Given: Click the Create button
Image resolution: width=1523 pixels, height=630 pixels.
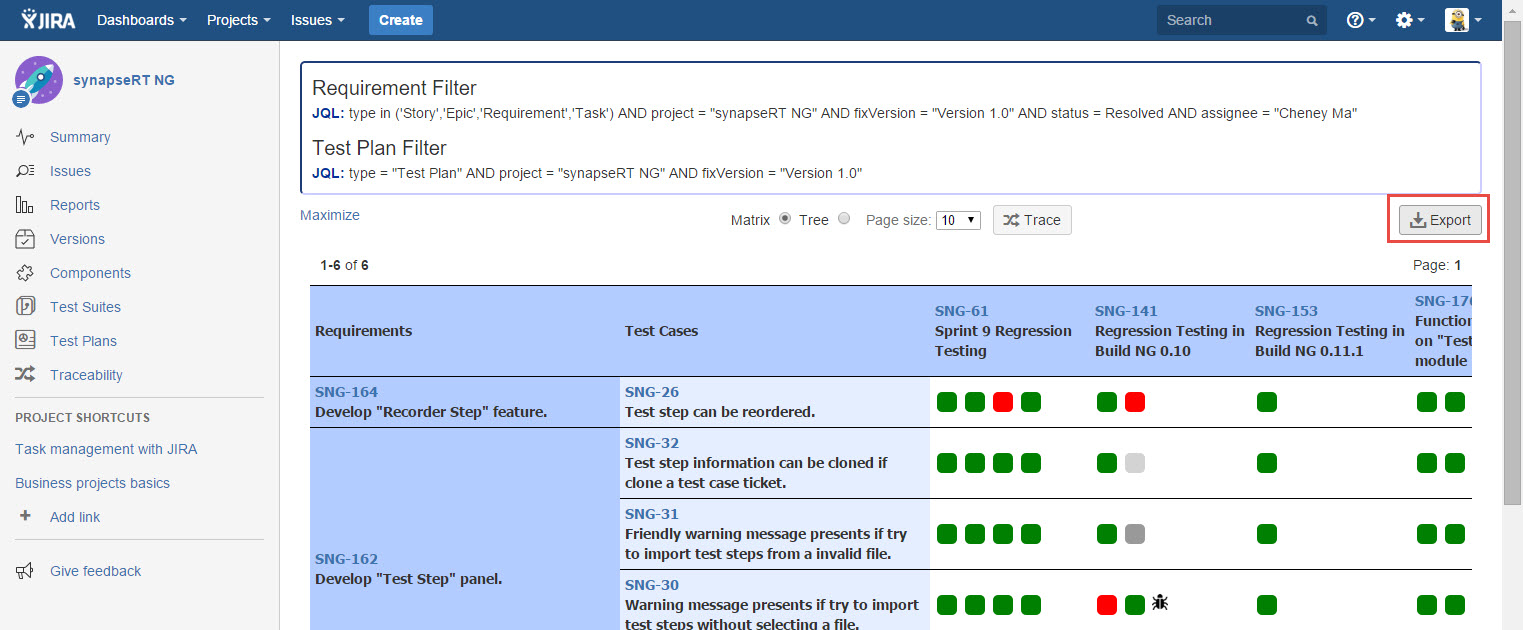Looking at the screenshot, I should point(401,20).
